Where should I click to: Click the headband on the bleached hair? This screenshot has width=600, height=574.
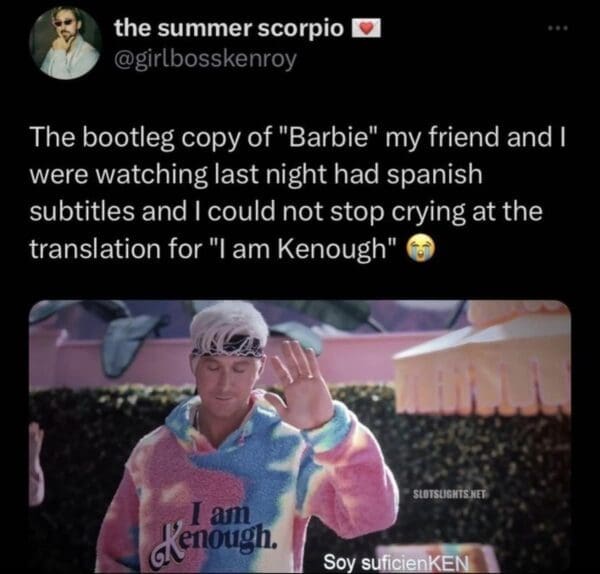228,346
